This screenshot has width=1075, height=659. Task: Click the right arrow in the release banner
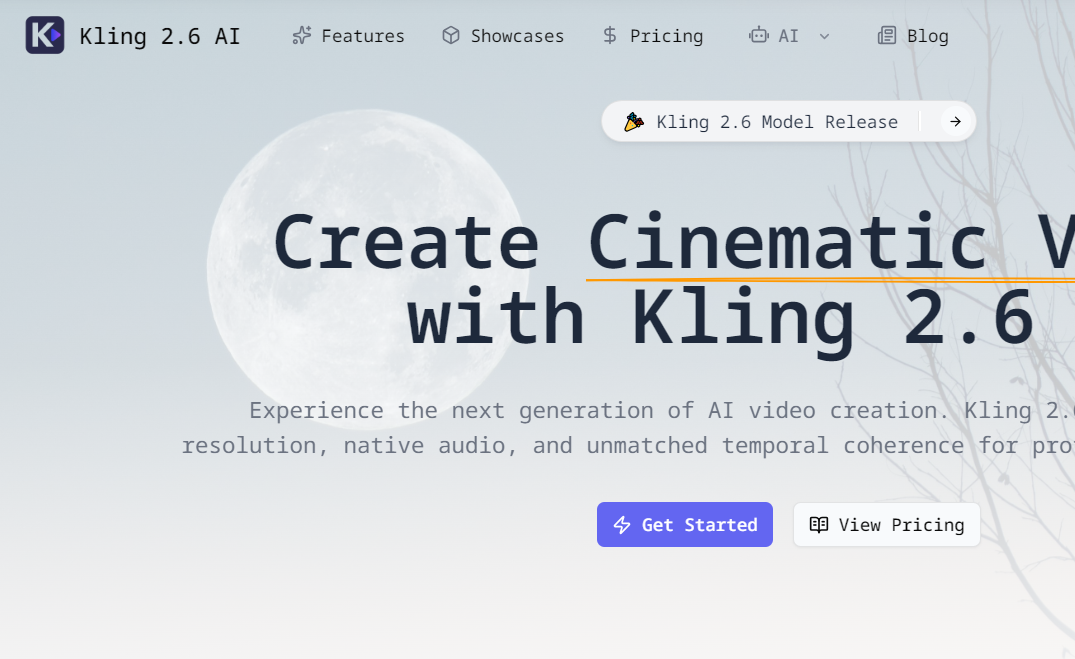pos(954,121)
